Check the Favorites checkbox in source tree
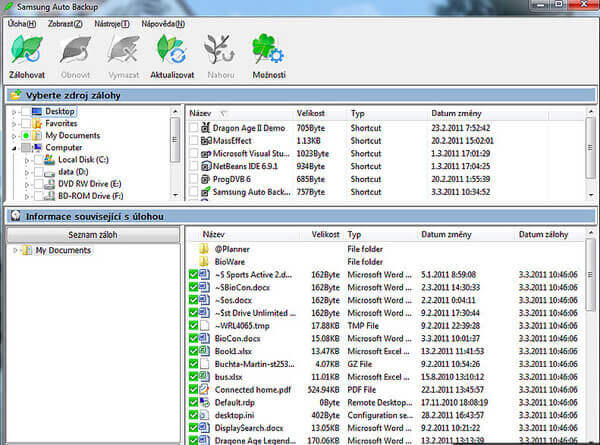The height and width of the screenshot is (445, 600). pos(26,124)
